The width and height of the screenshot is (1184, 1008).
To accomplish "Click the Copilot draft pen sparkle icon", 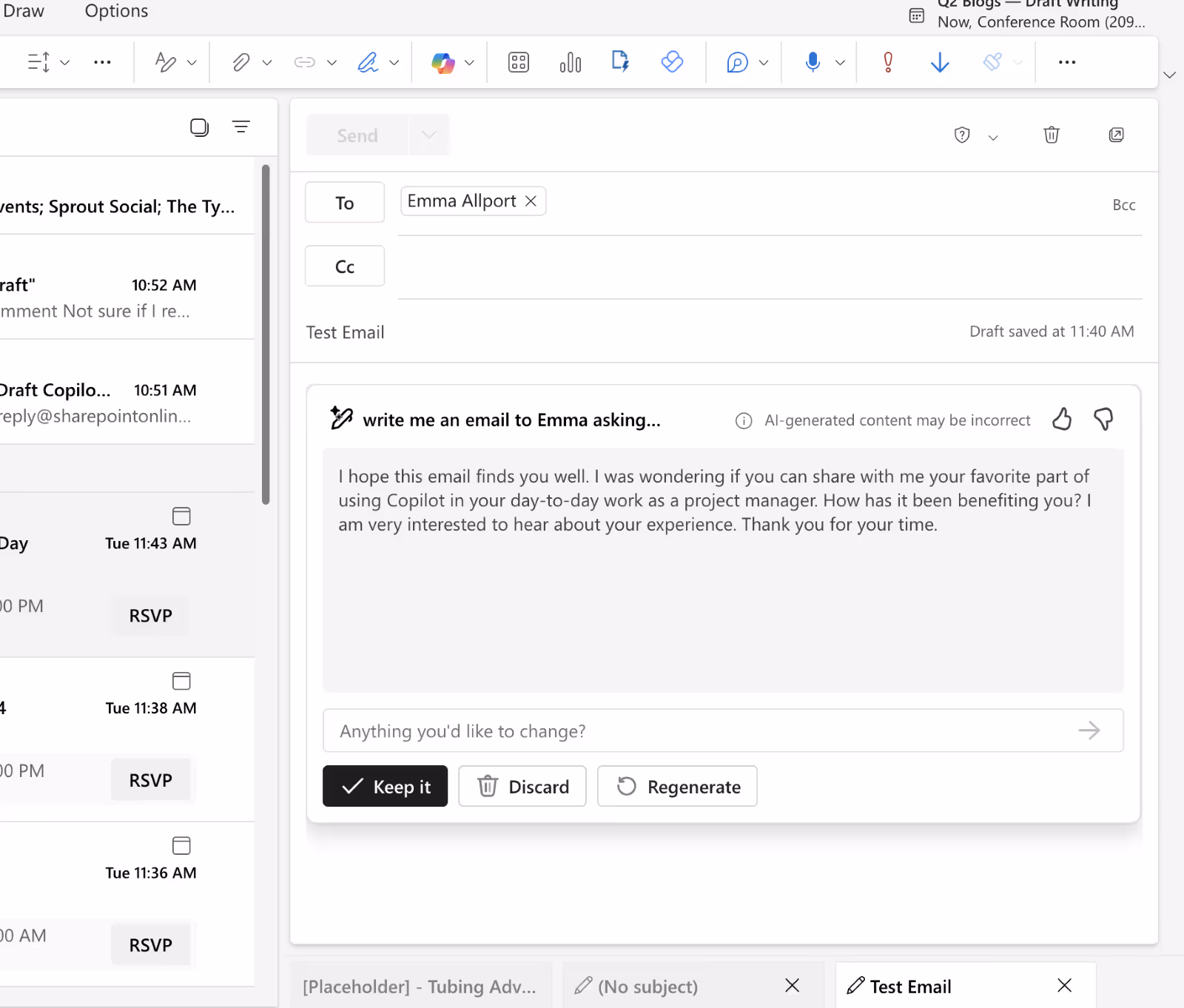I will click(341, 418).
